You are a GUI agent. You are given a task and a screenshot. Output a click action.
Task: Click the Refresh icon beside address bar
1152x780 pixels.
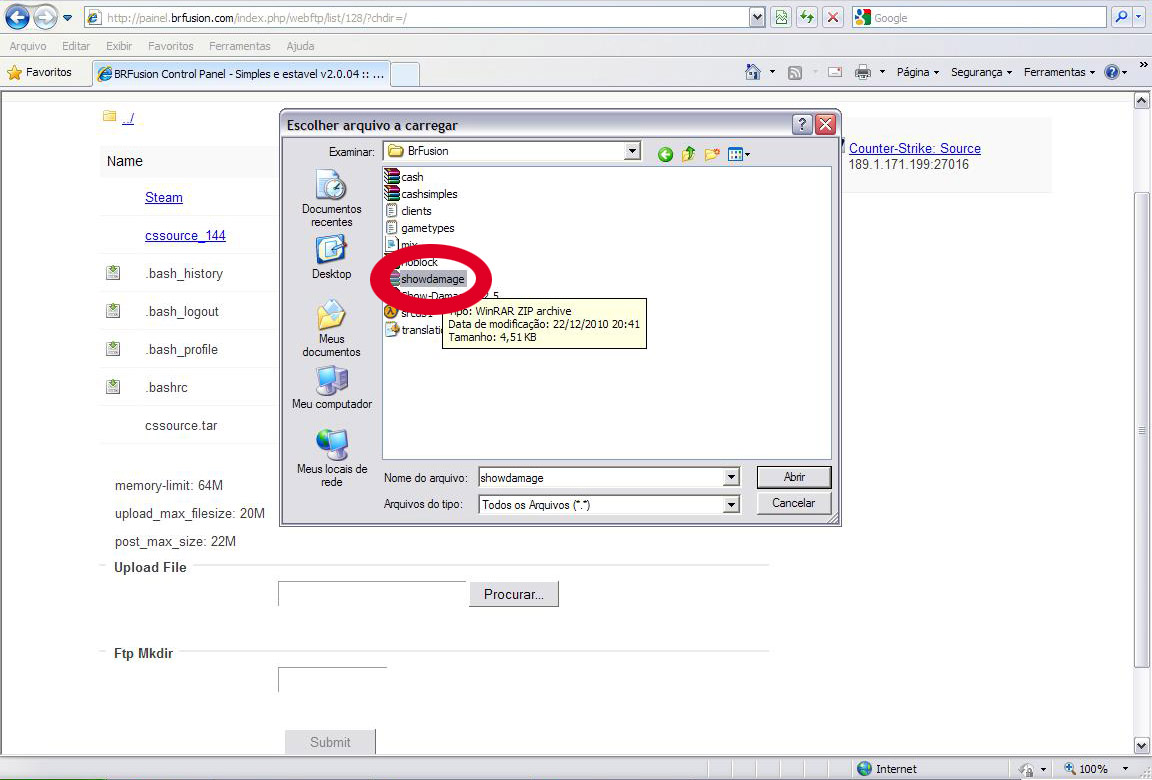pos(806,17)
